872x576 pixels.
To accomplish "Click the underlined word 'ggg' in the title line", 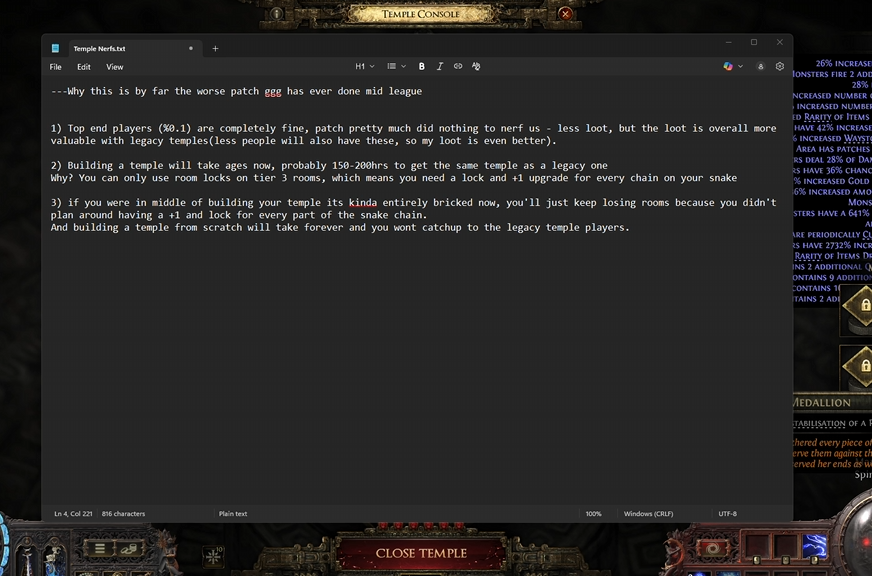I will click(x=272, y=91).
